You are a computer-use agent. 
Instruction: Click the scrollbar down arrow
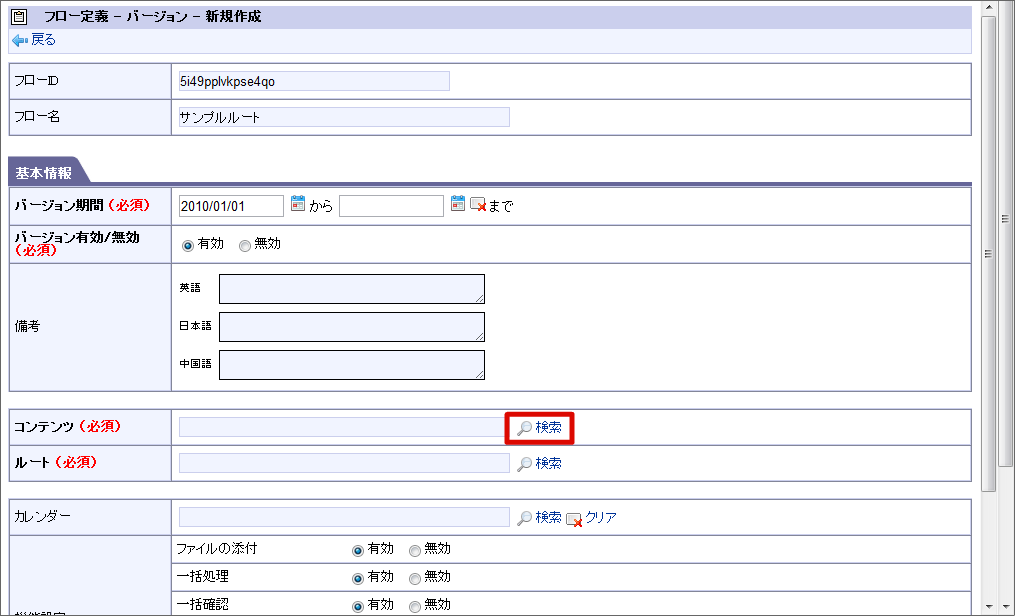pyautogui.click(x=988, y=608)
